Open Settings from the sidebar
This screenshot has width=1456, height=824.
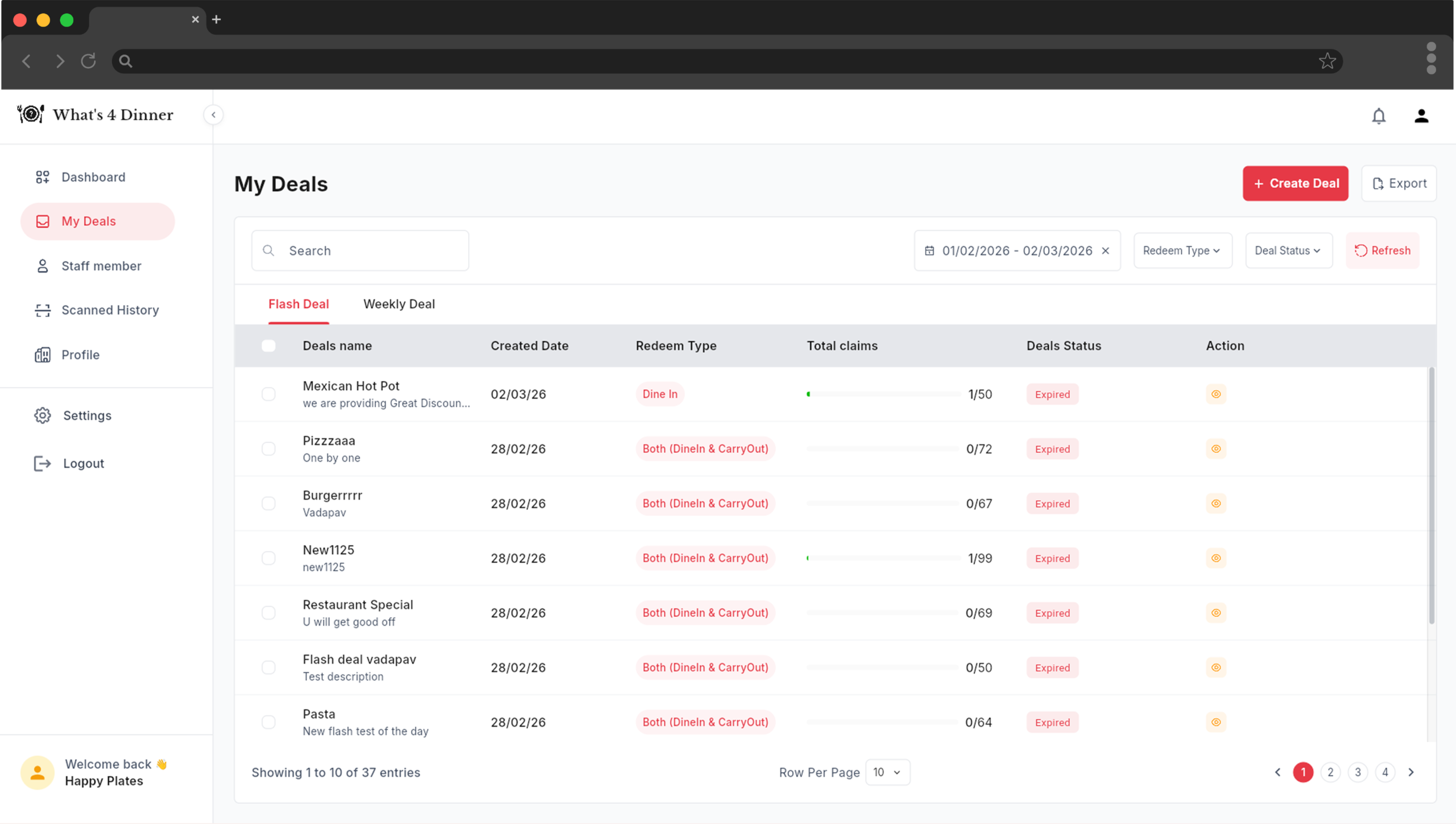86,415
